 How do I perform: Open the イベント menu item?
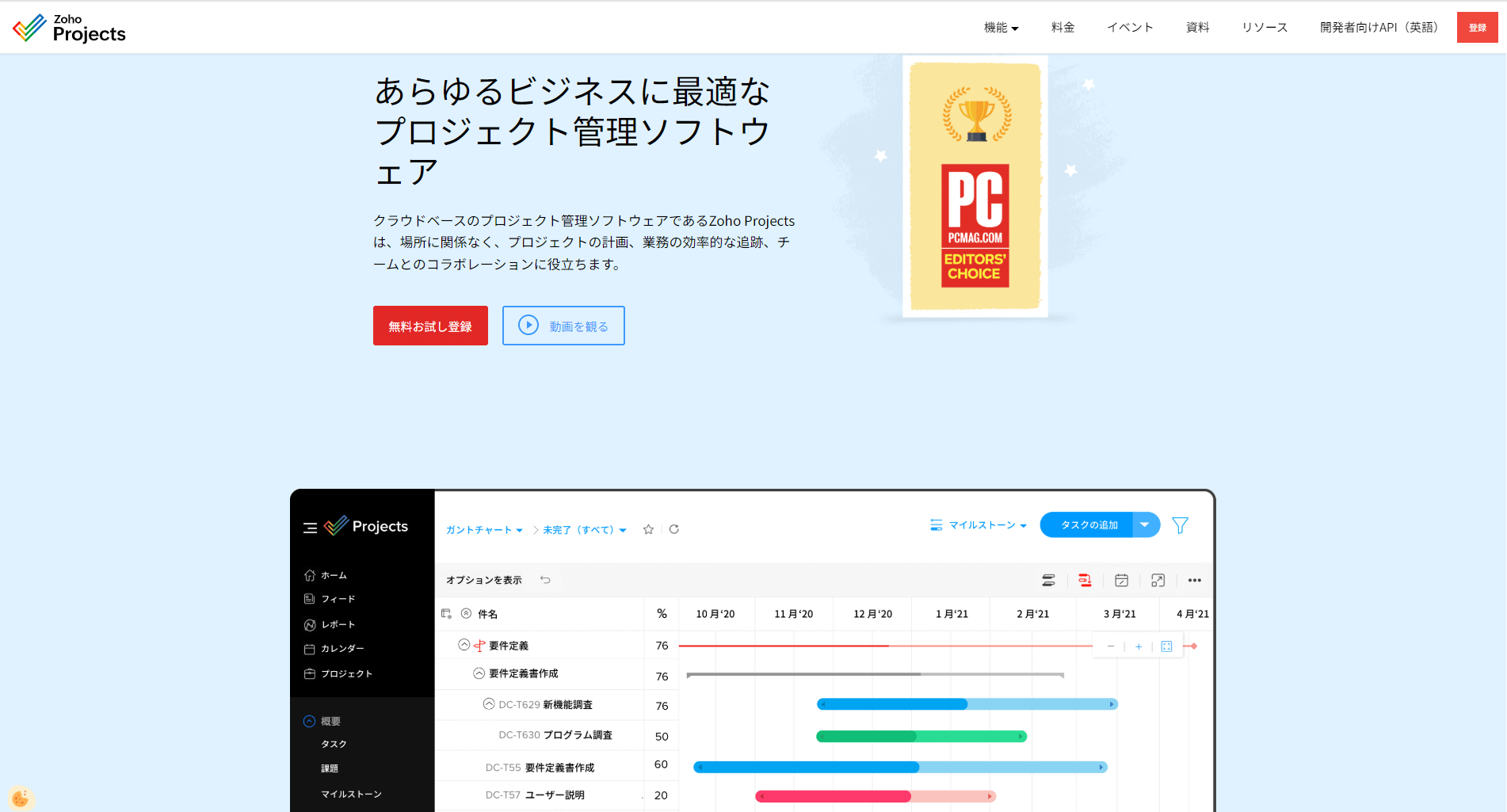(1130, 28)
